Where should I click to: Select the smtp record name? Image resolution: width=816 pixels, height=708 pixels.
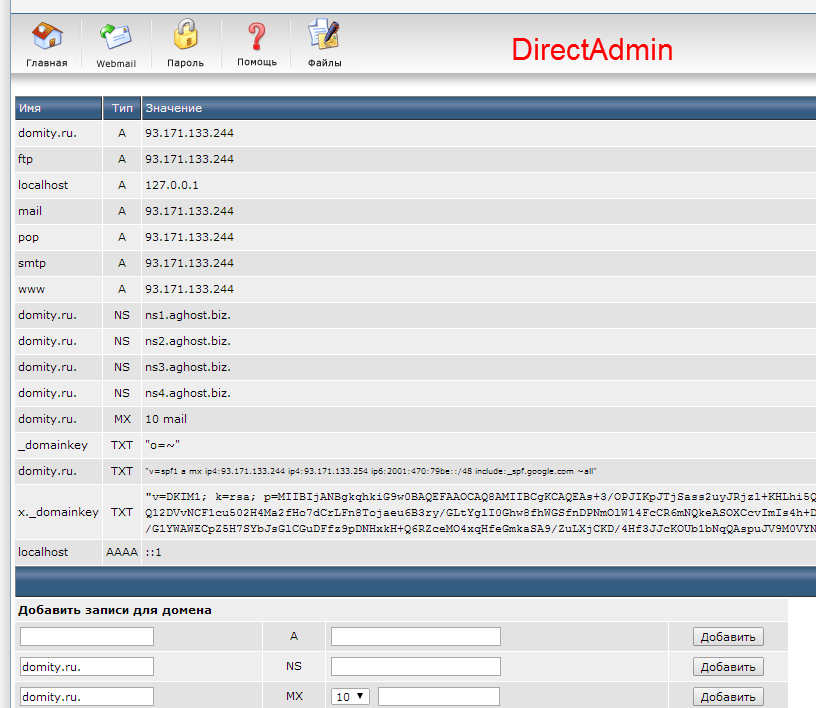(x=32, y=263)
